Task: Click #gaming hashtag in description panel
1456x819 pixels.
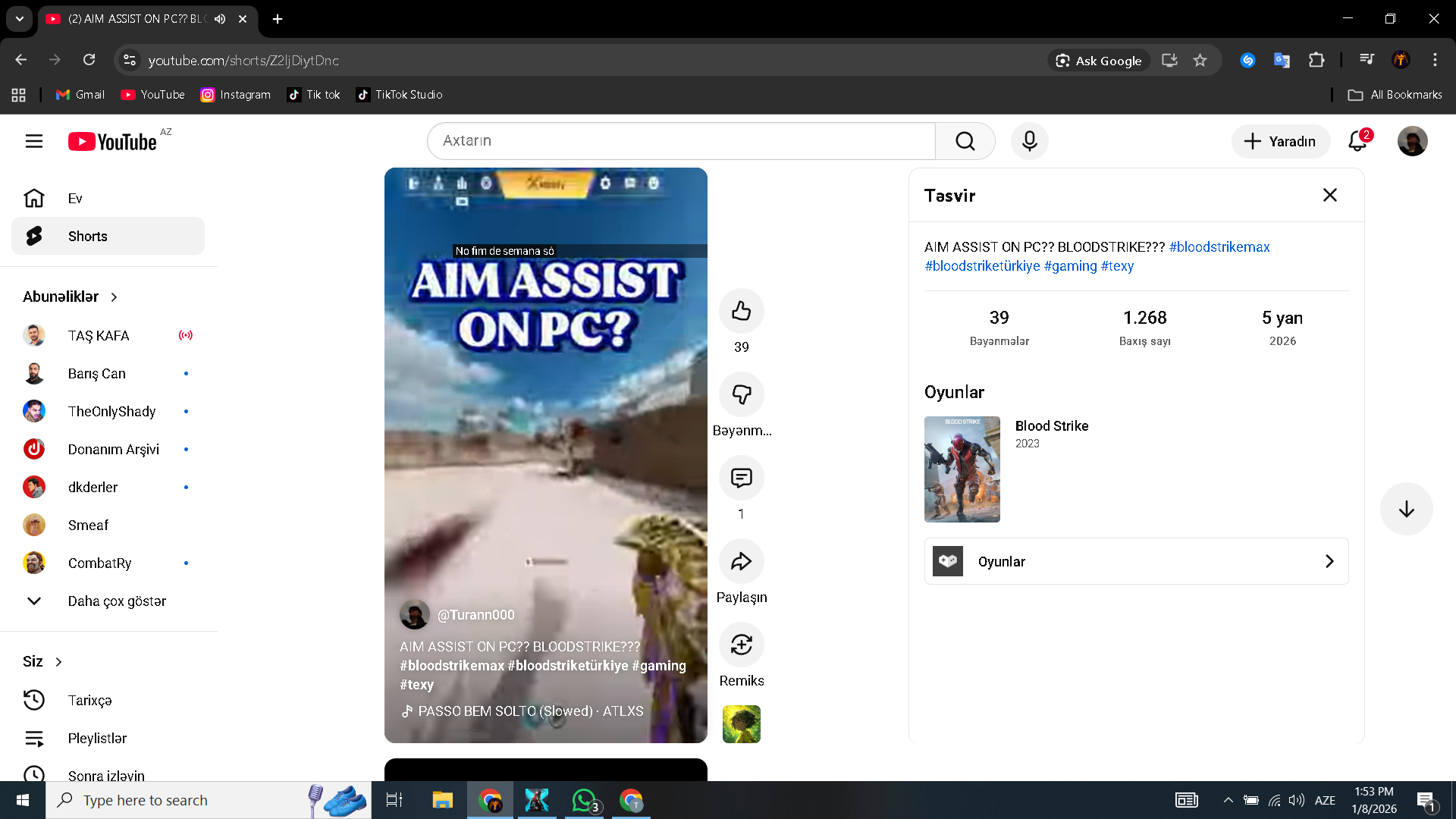Action: 1070,266
